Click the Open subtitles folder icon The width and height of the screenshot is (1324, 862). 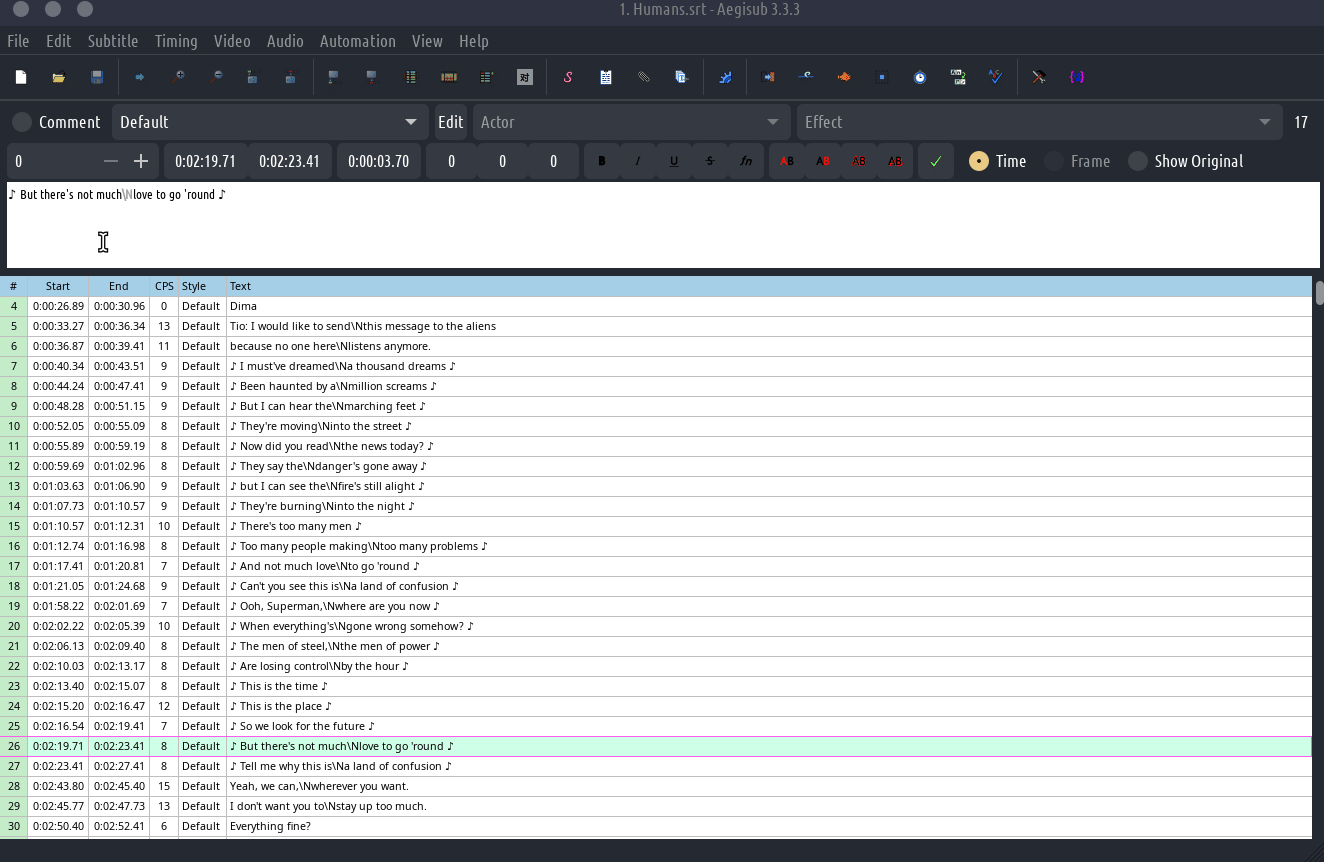click(59, 77)
